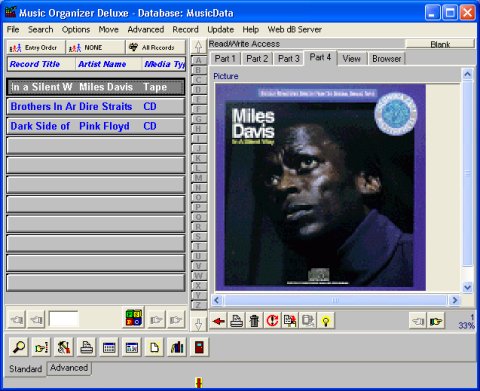480x391 pixels.
Task: Go to next record with right hand icon
Action: point(436,321)
